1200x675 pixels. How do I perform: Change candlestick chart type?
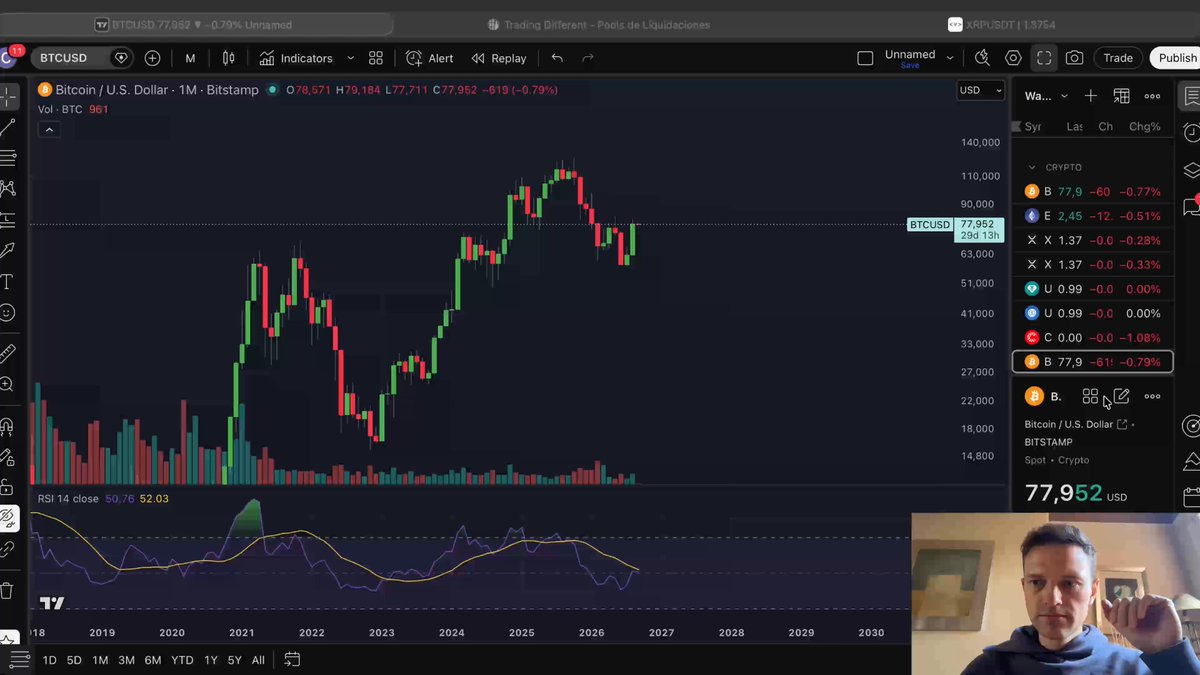(x=229, y=58)
